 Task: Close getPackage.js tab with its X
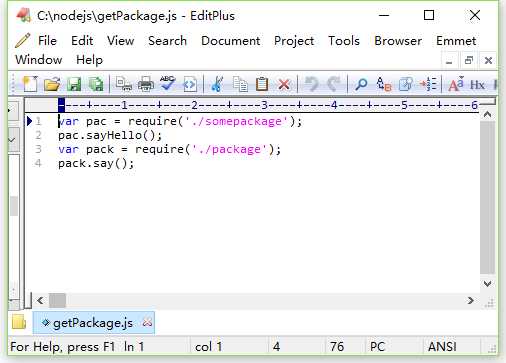tap(147, 322)
